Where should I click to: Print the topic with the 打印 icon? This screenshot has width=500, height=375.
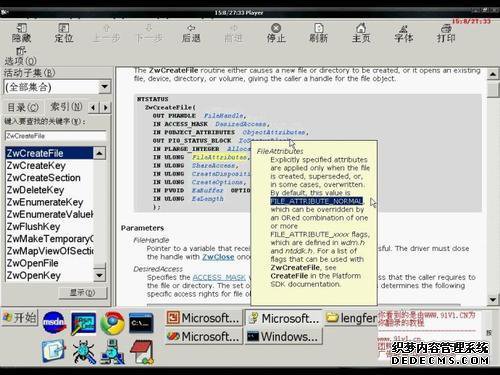446,33
